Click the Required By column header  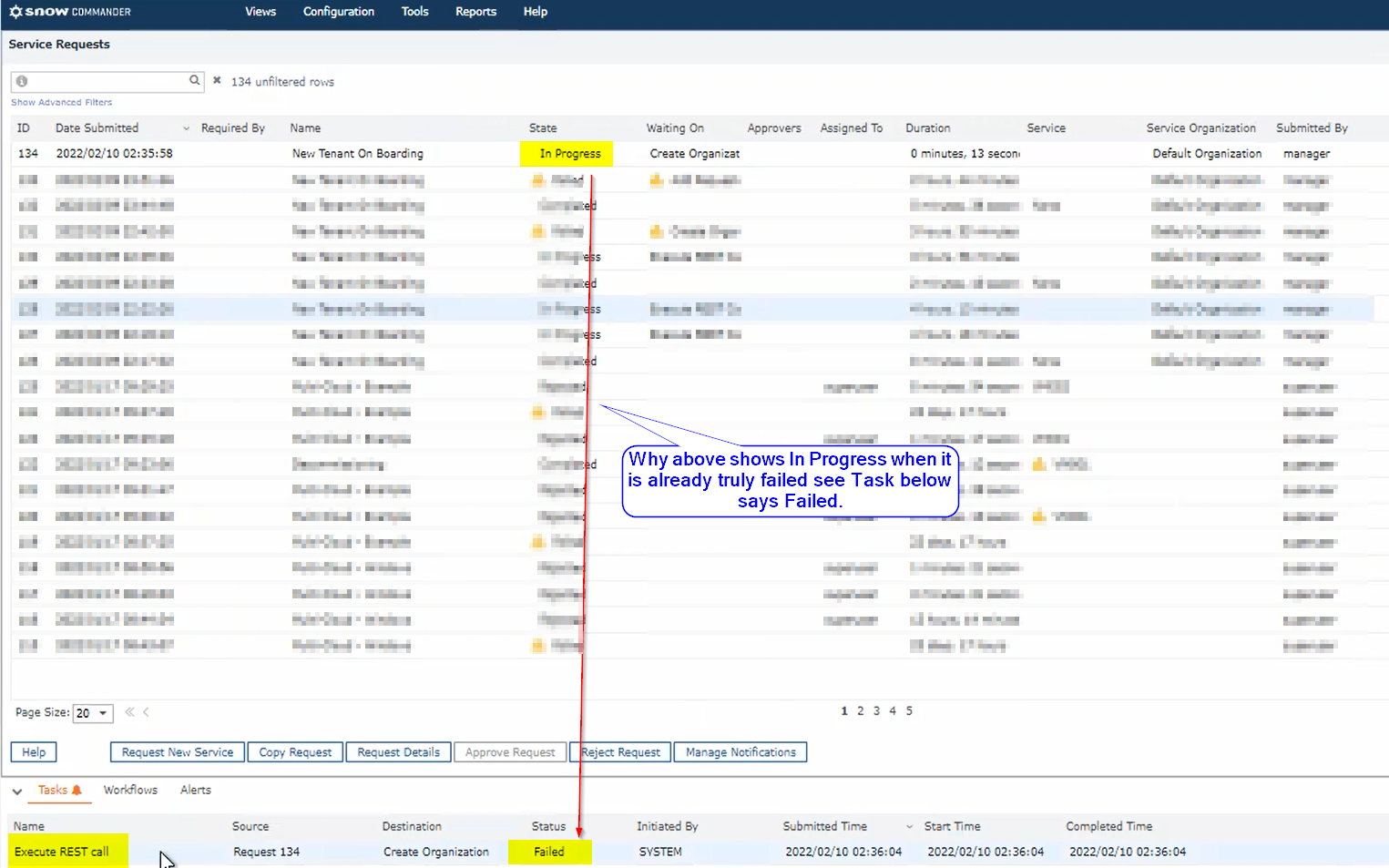(233, 128)
